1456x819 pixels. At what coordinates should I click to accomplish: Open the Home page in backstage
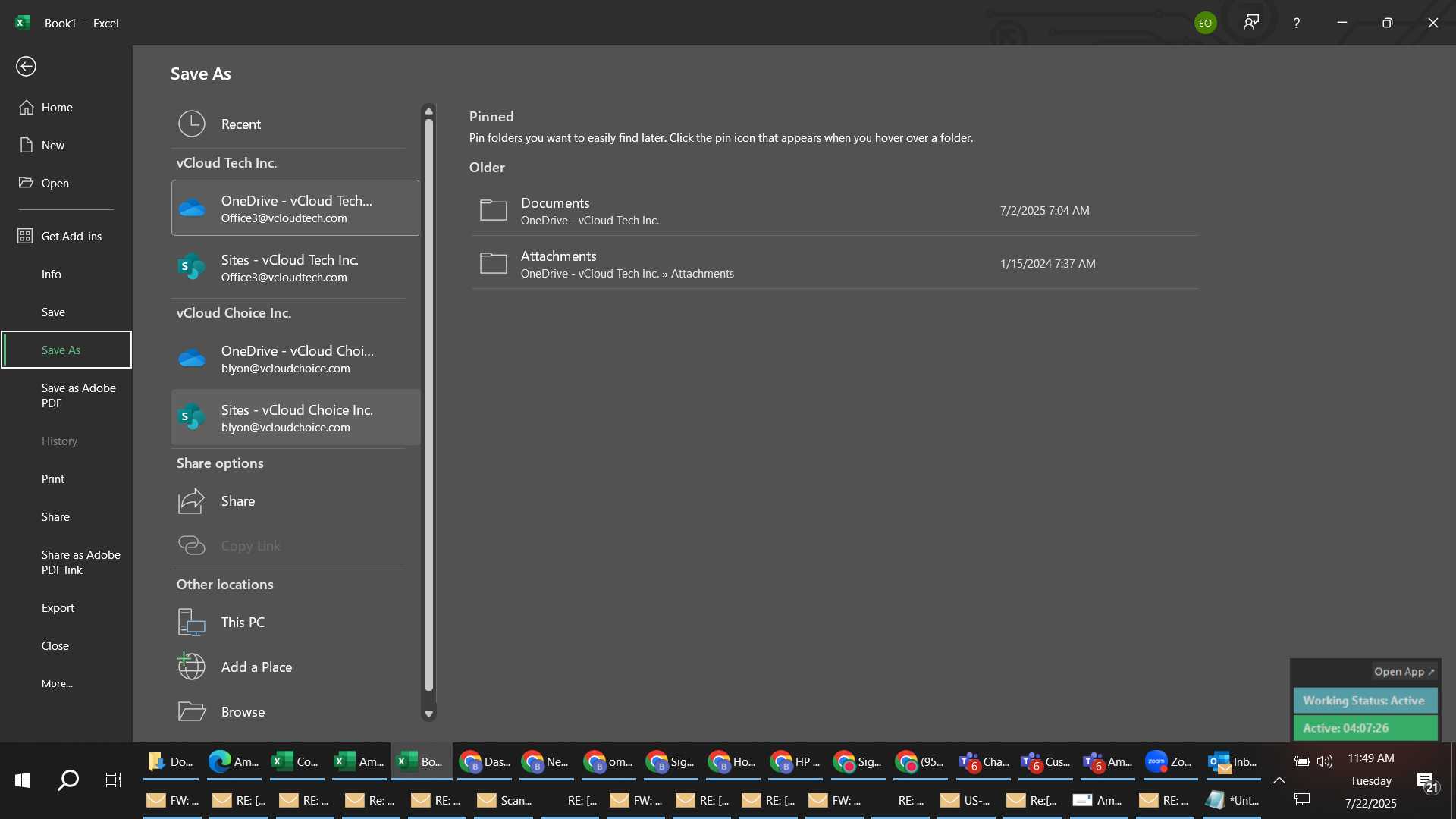click(x=66, y=108)
